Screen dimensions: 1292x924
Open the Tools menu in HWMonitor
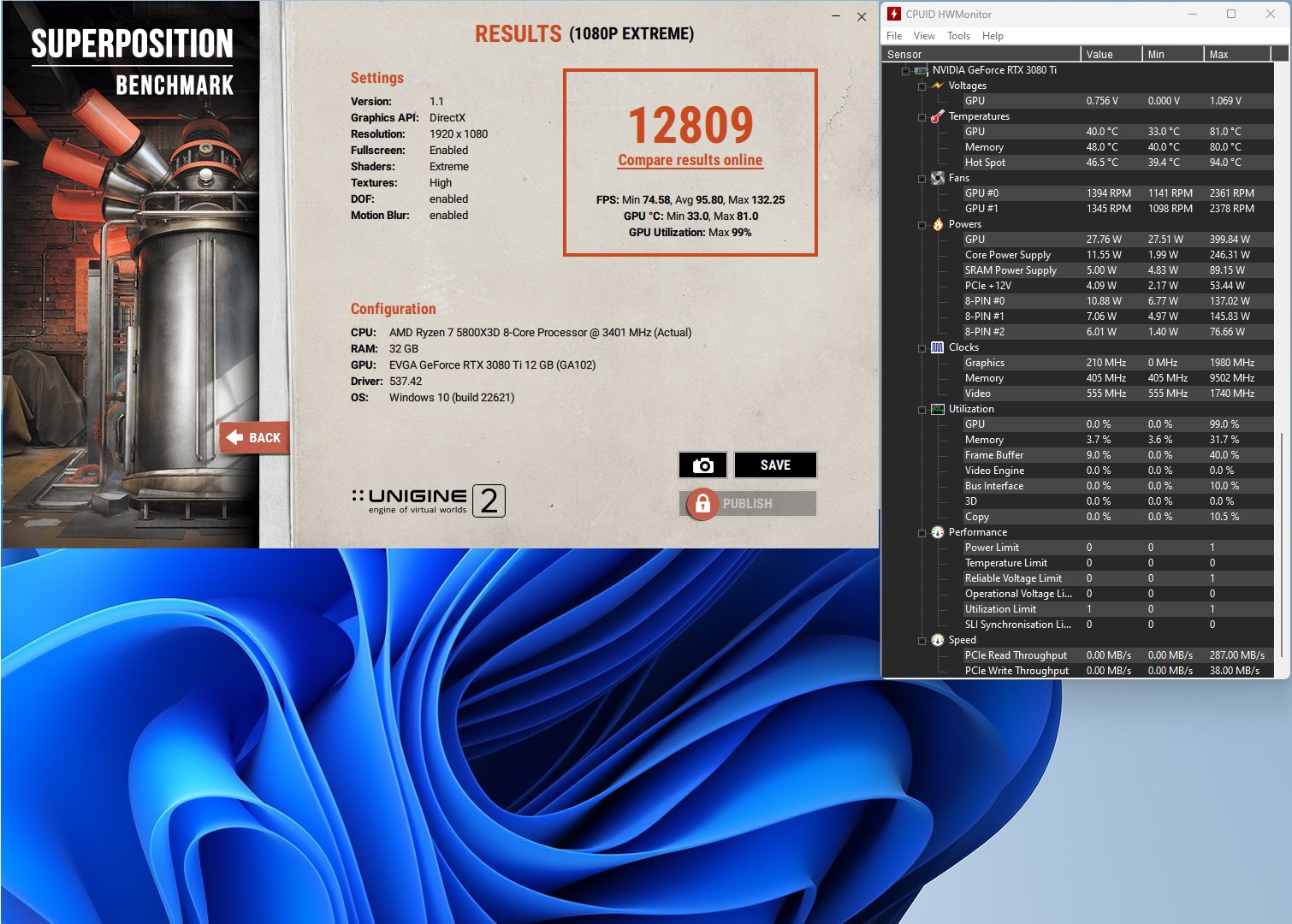(958, 36)
